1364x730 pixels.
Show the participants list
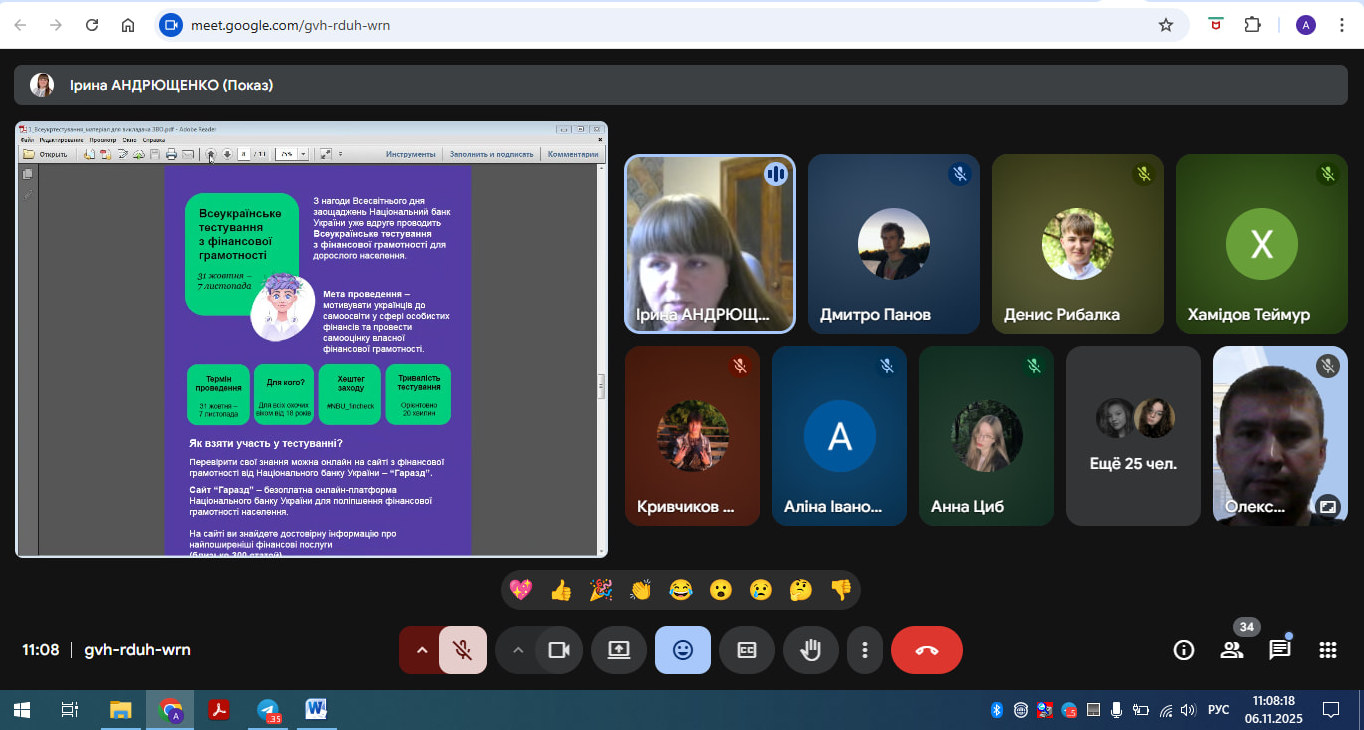[x=1231, y=650]
